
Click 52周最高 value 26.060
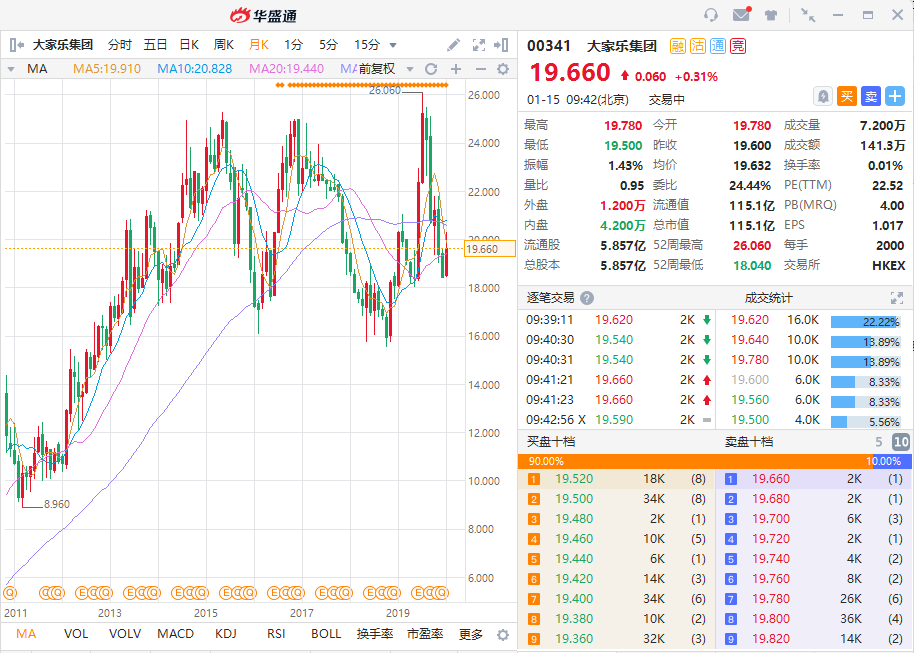point(752,245)
